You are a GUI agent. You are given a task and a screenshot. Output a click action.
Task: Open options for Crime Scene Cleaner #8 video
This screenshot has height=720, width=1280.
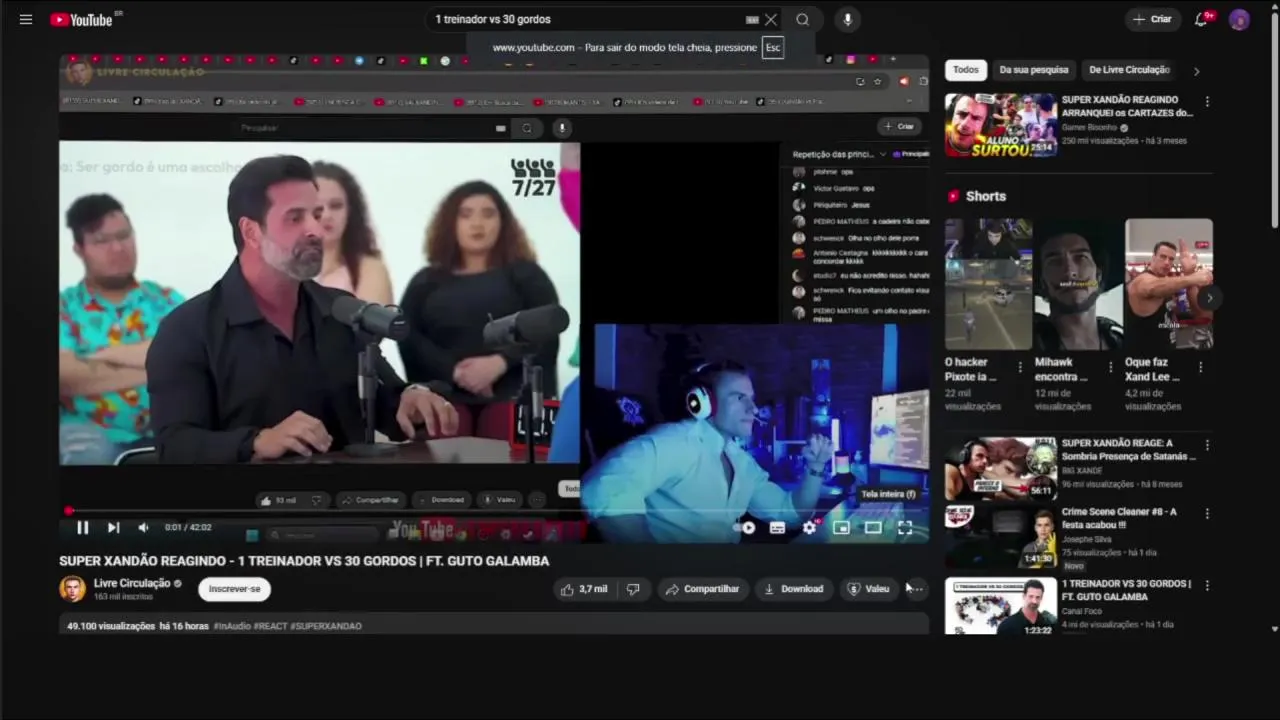click(x=1207, y=514)
